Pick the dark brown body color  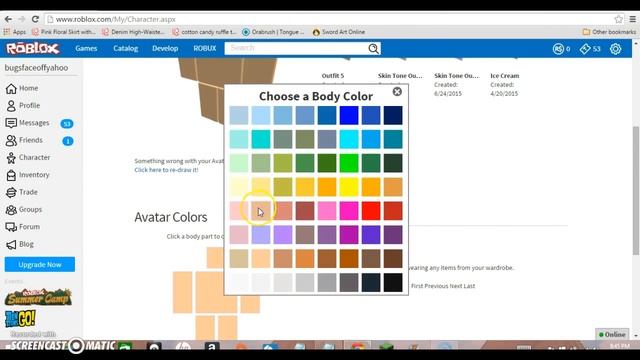[x=393, y=259]
